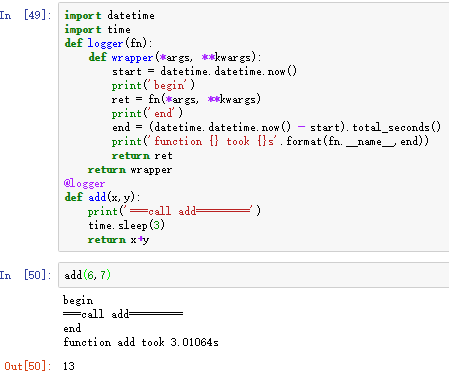Click the 'return wrapper' line

coord(130,170)
